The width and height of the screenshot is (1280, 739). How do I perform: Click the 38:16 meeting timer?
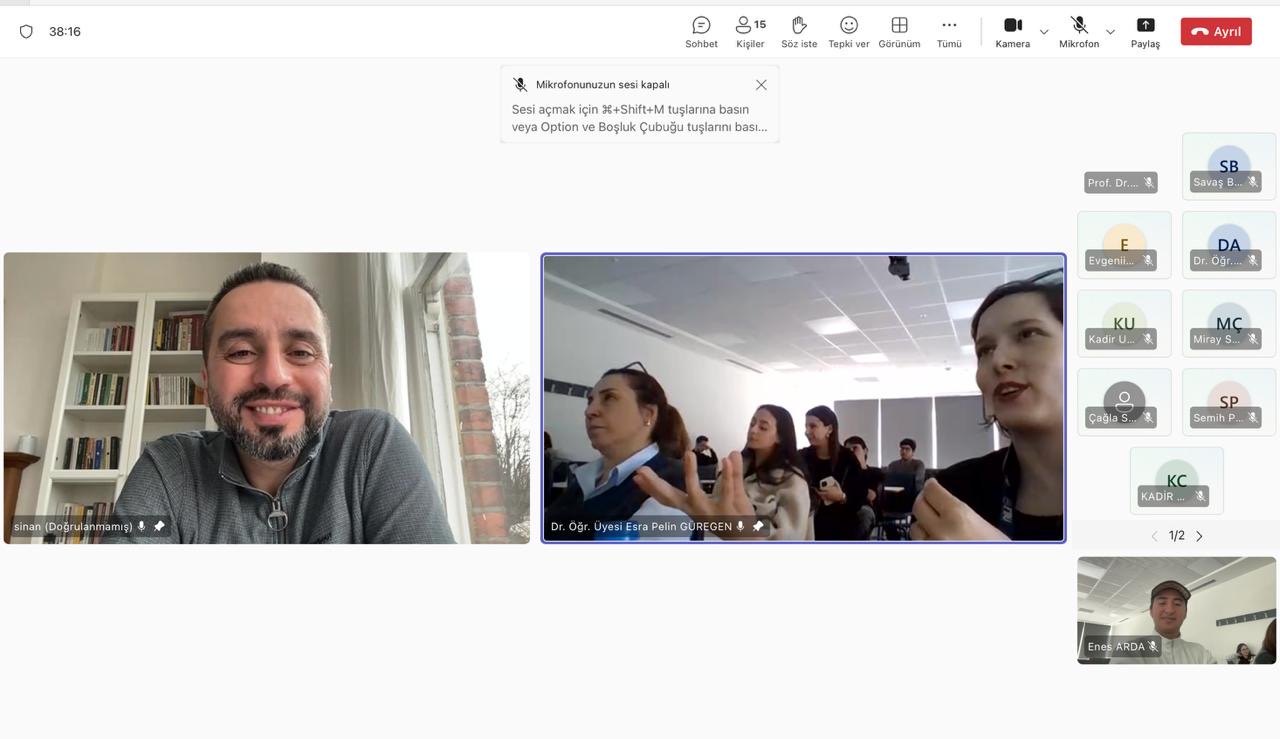click(x=65, y=31)
